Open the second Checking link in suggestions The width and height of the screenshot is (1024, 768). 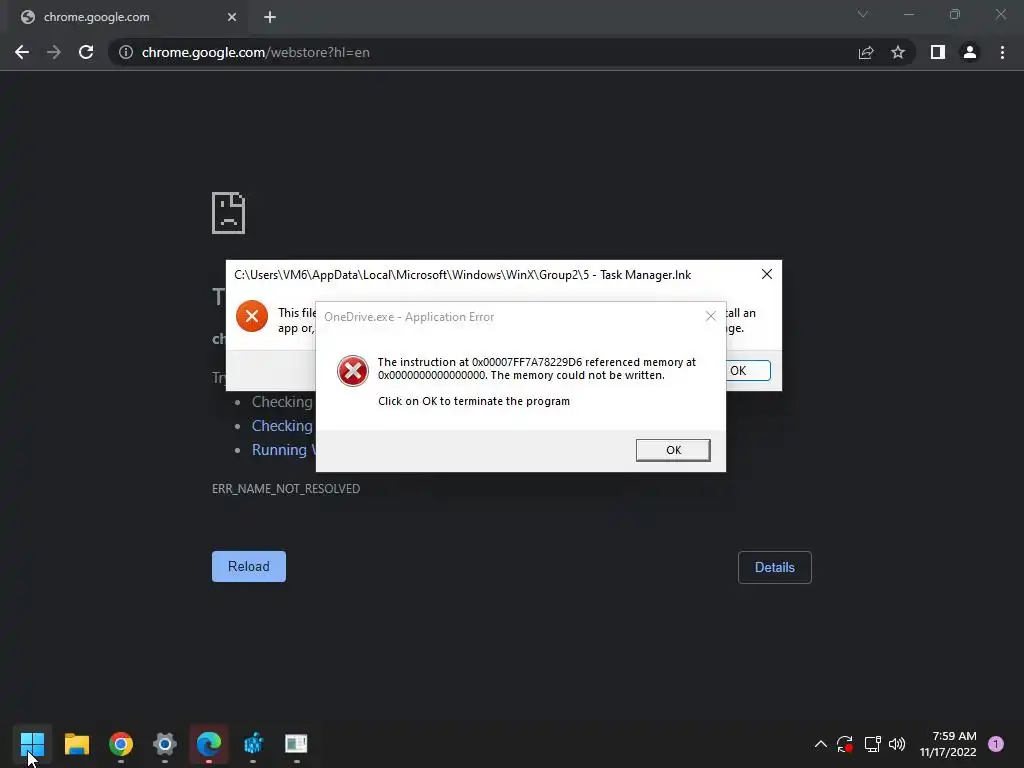coord(282,426)
